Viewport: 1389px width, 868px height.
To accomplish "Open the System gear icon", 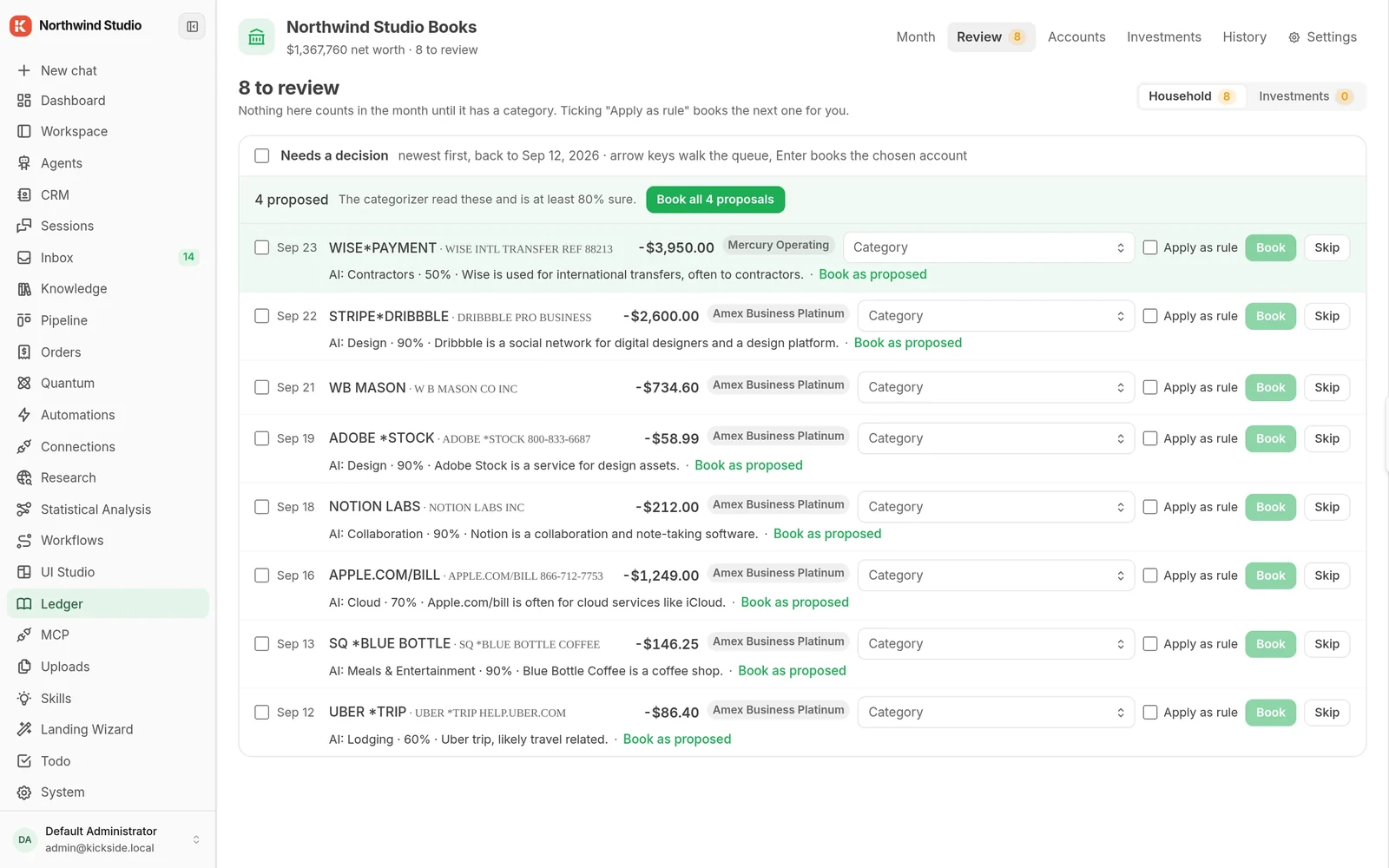I will [24, 792].
